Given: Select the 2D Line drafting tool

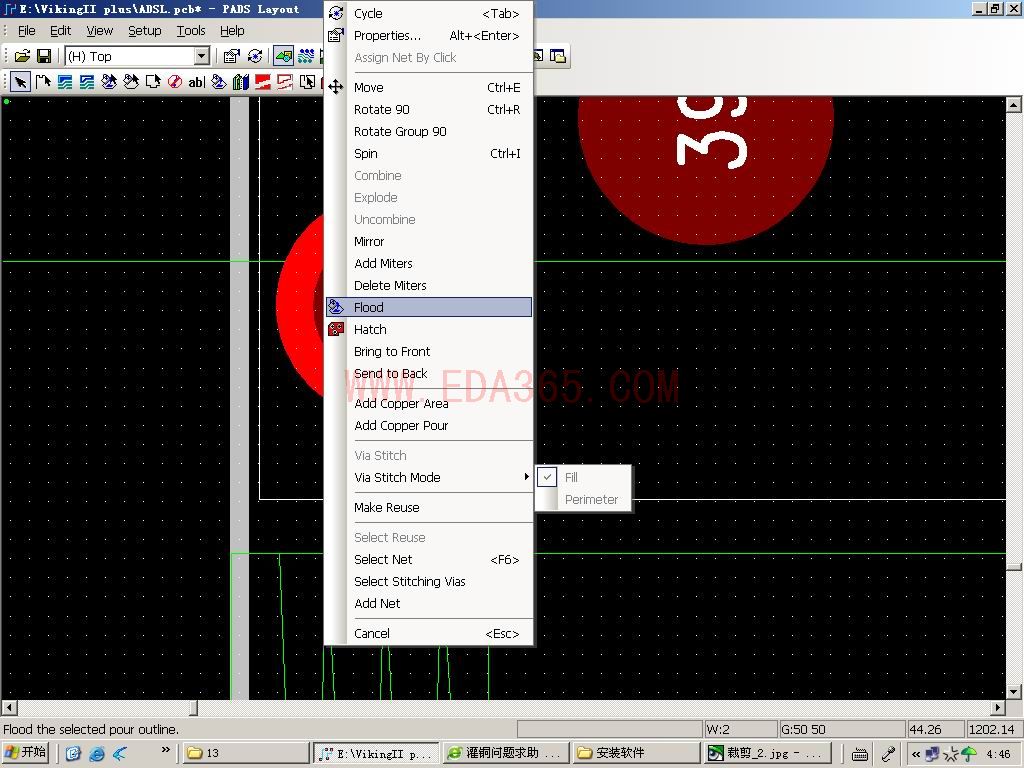Looking at the screenshot, I should click(43, 82).
